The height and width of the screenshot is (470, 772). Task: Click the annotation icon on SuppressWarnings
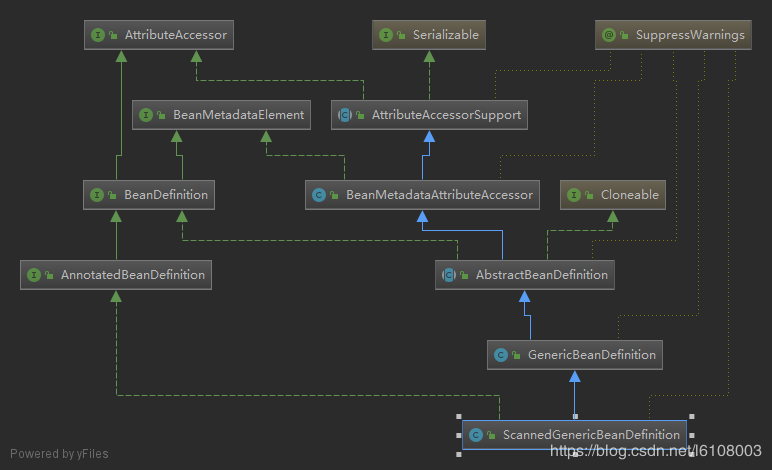coord(609,35)
